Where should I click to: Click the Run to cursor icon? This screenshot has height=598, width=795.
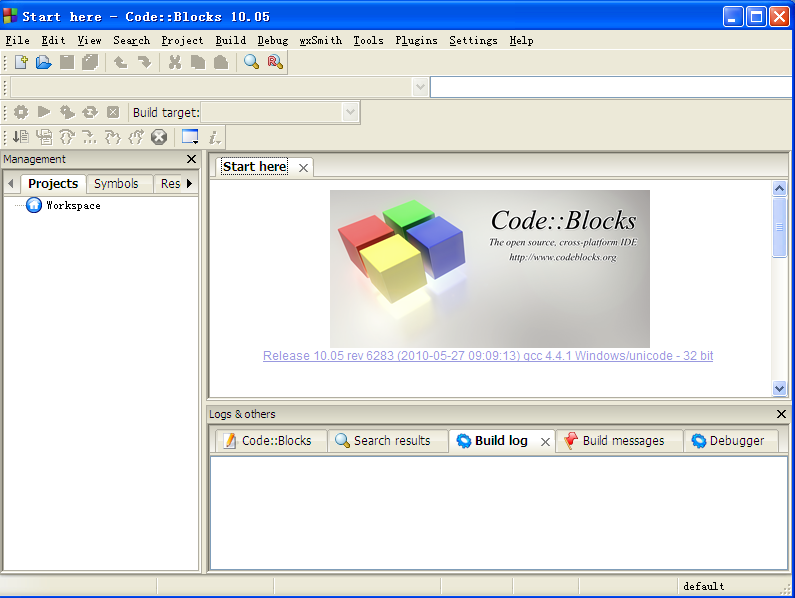point(44,136)
